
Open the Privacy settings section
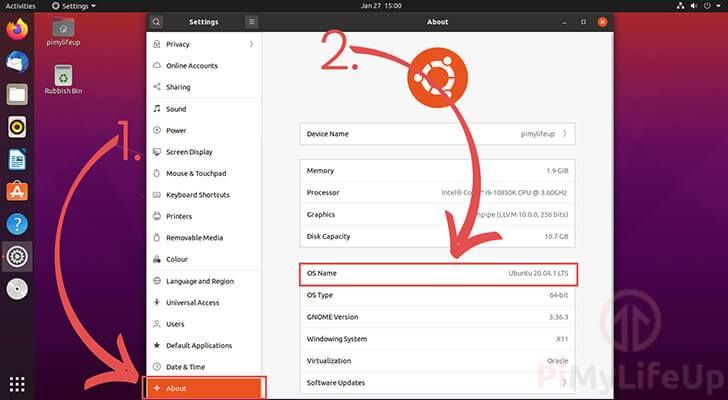click(x=204, y=44)
